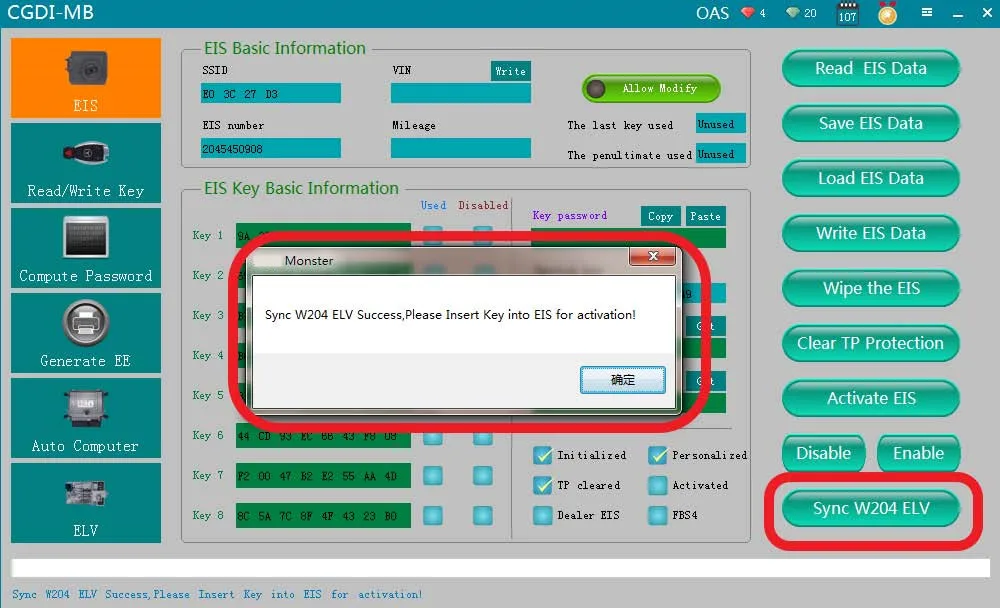This screenshot has height=608, width=1000.
Task: Toggle Key 8 Disabled checkbox
Action: tap(483, 515)
